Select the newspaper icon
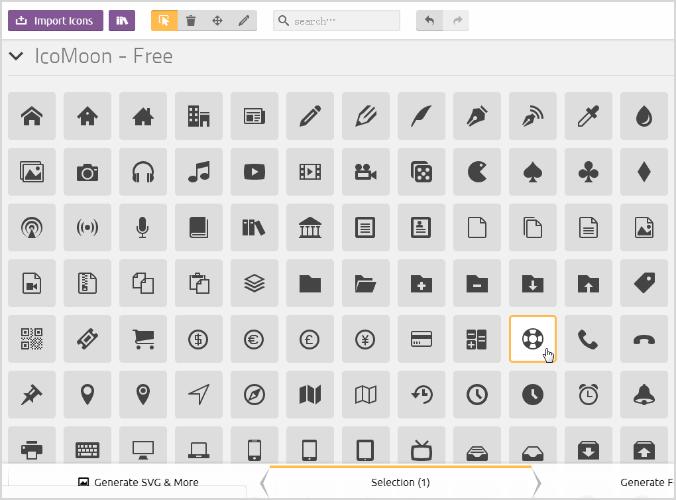 point(254,116)
